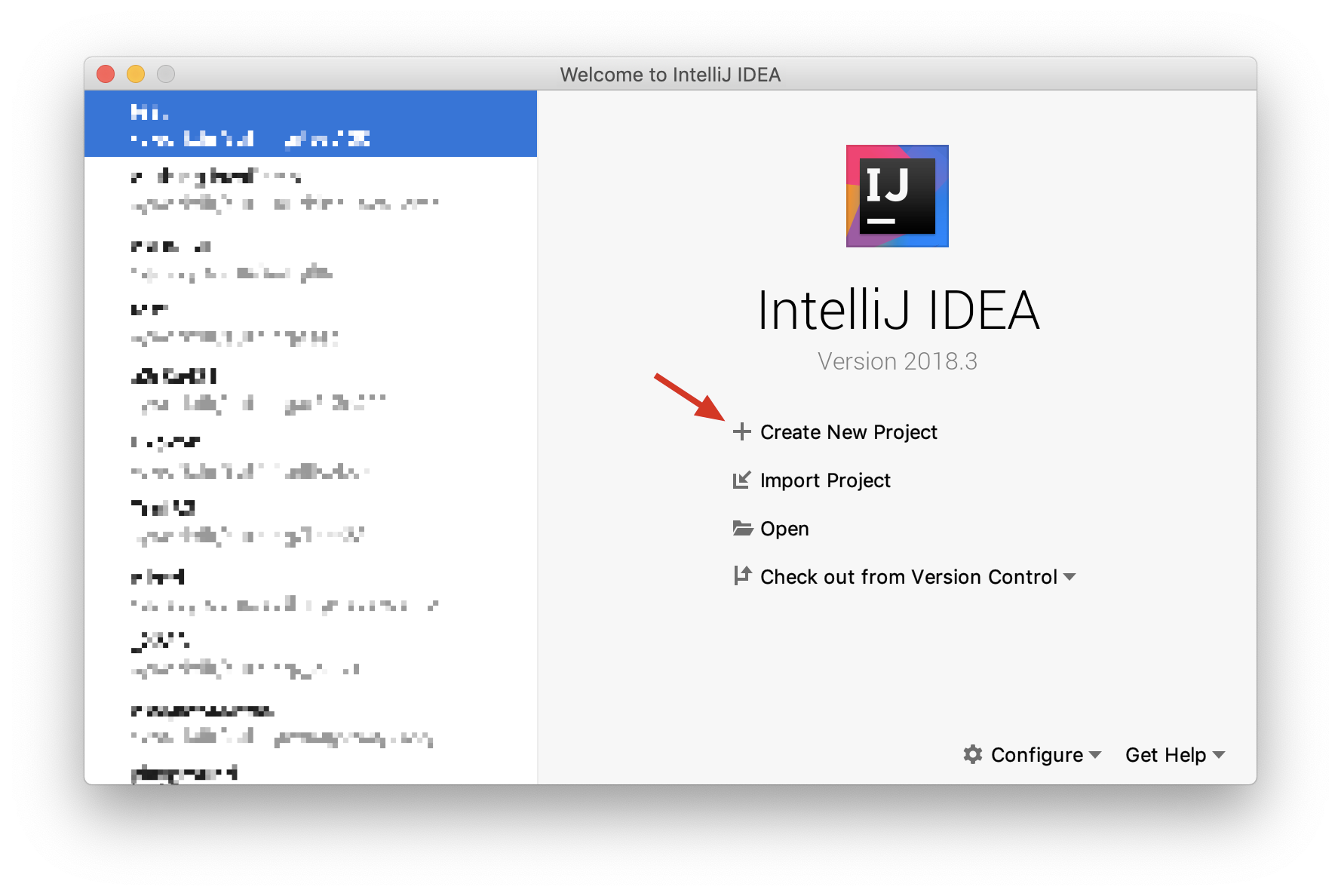This screenshot has height=896, width=1341.
Task: Expand the Get Help dropdown arrow
Action: (x=1219, y=755)
